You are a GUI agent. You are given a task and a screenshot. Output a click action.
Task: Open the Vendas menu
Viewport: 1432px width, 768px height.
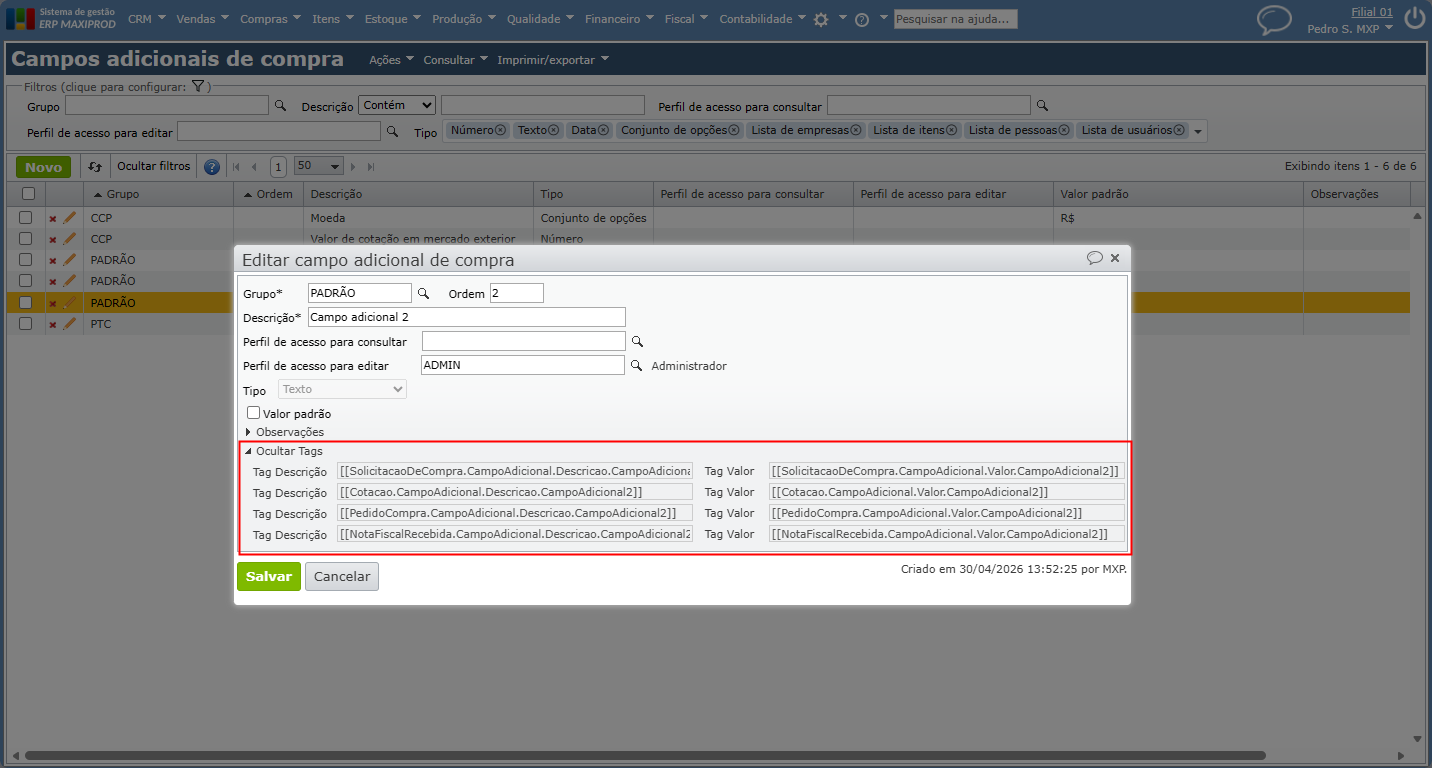202,19
